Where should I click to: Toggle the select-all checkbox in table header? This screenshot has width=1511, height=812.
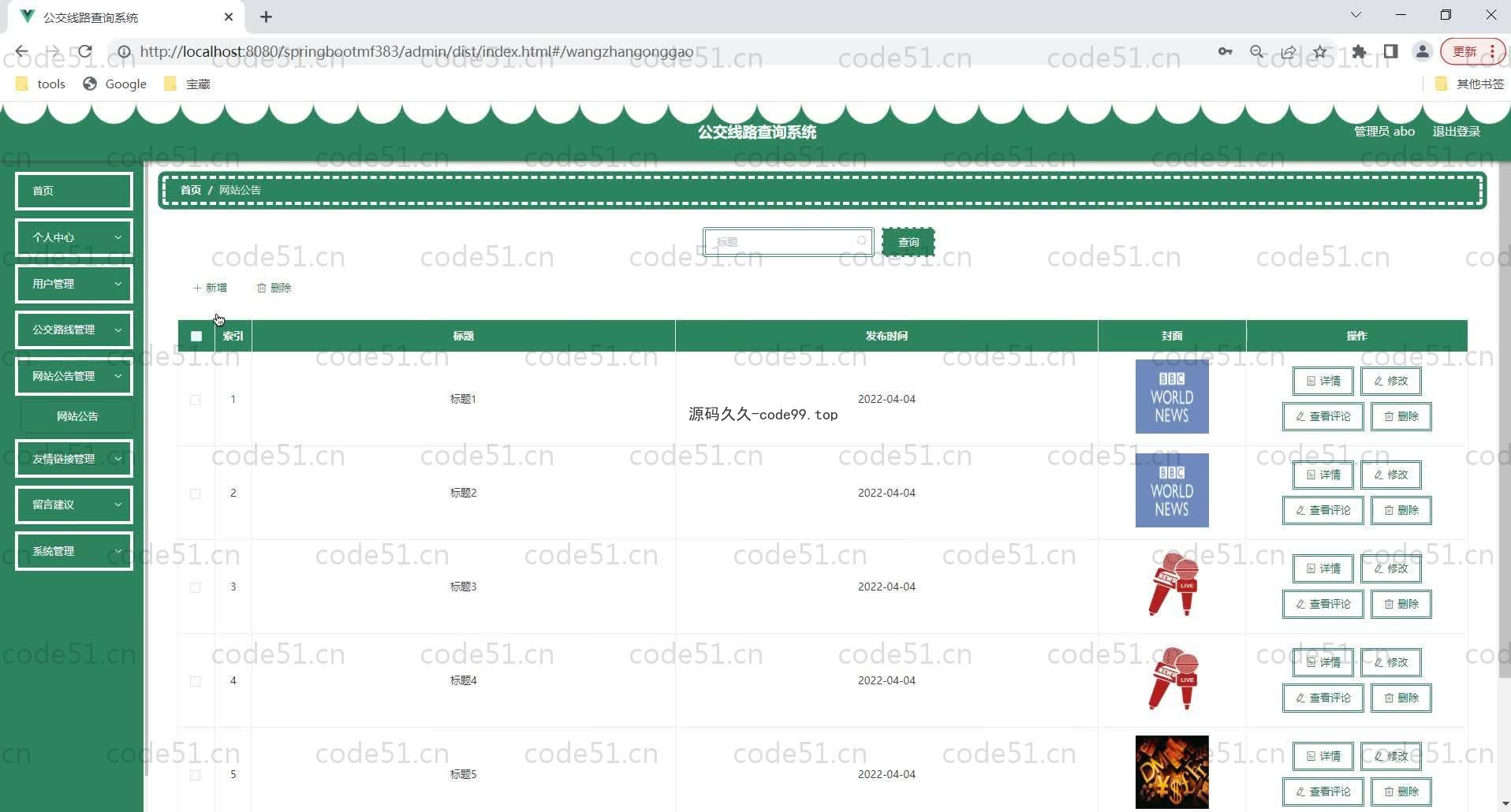pyautogui.click(x=196, y=336)
